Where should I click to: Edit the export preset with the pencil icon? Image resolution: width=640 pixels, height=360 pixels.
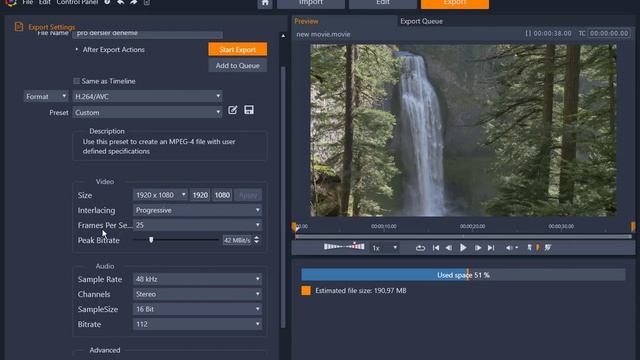click(x=233, y=110)
